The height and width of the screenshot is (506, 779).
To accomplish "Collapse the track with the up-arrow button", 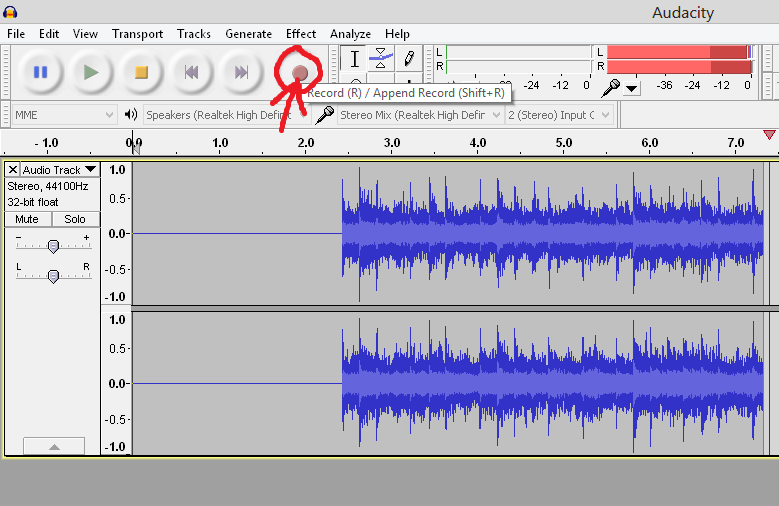I will pyautogui.click(x=54, y=446).
